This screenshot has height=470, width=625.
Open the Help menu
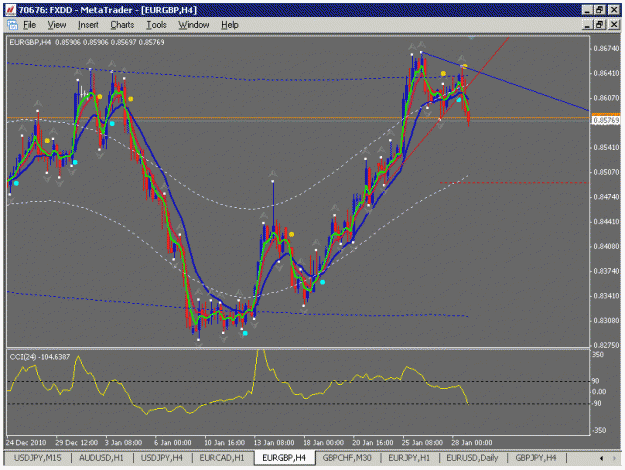230,25
